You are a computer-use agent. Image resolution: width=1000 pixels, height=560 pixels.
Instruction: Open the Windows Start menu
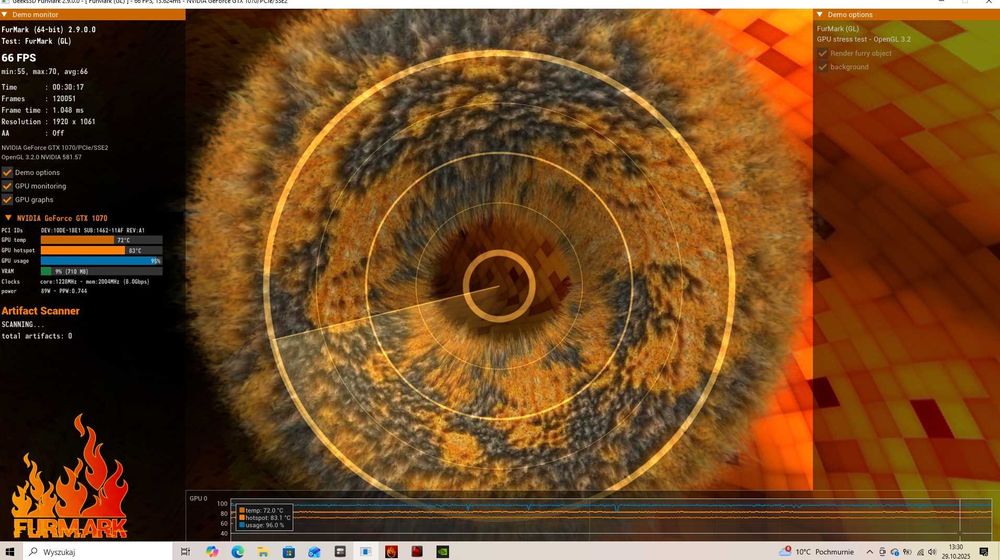[x=10, y=552]
